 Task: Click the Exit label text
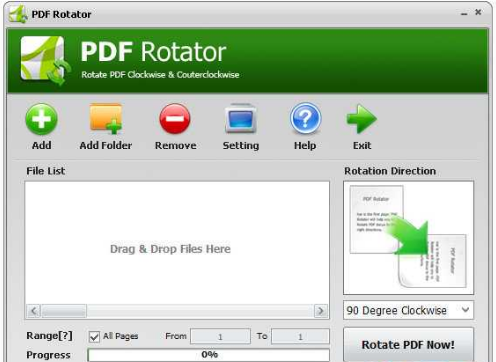tap(362, 145)
